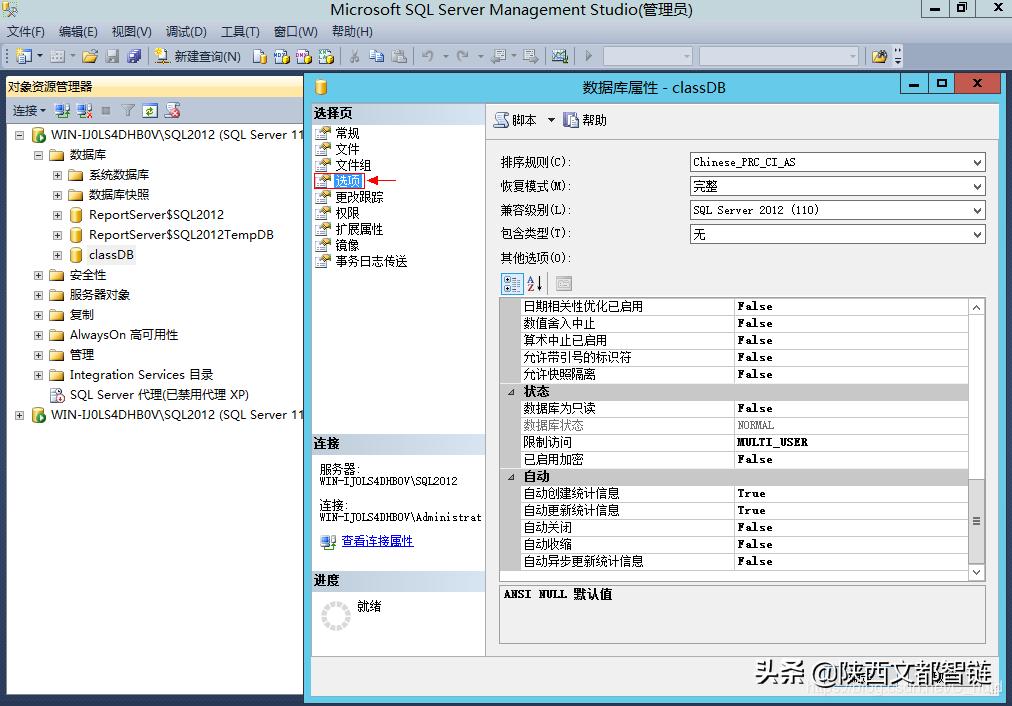Click the 帮助 help button in dialog
1012x706 pixels.
tap(585, 120)
